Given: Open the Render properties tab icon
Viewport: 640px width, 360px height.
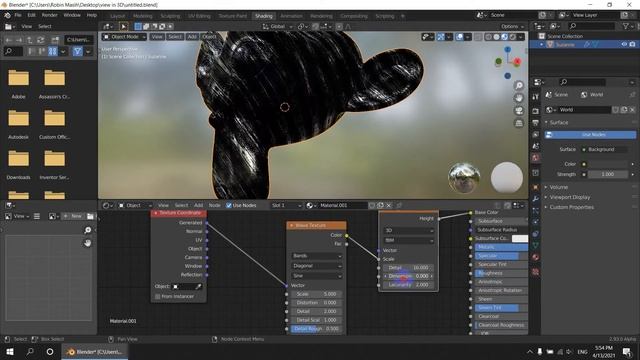Looking at the screenshot, I should coord(536,111).
